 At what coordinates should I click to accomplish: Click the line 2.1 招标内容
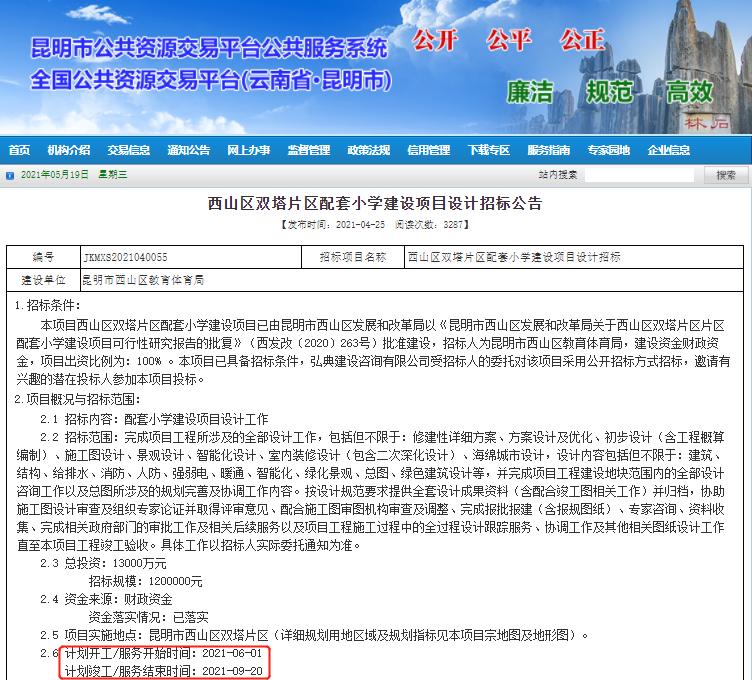(154, 419)
